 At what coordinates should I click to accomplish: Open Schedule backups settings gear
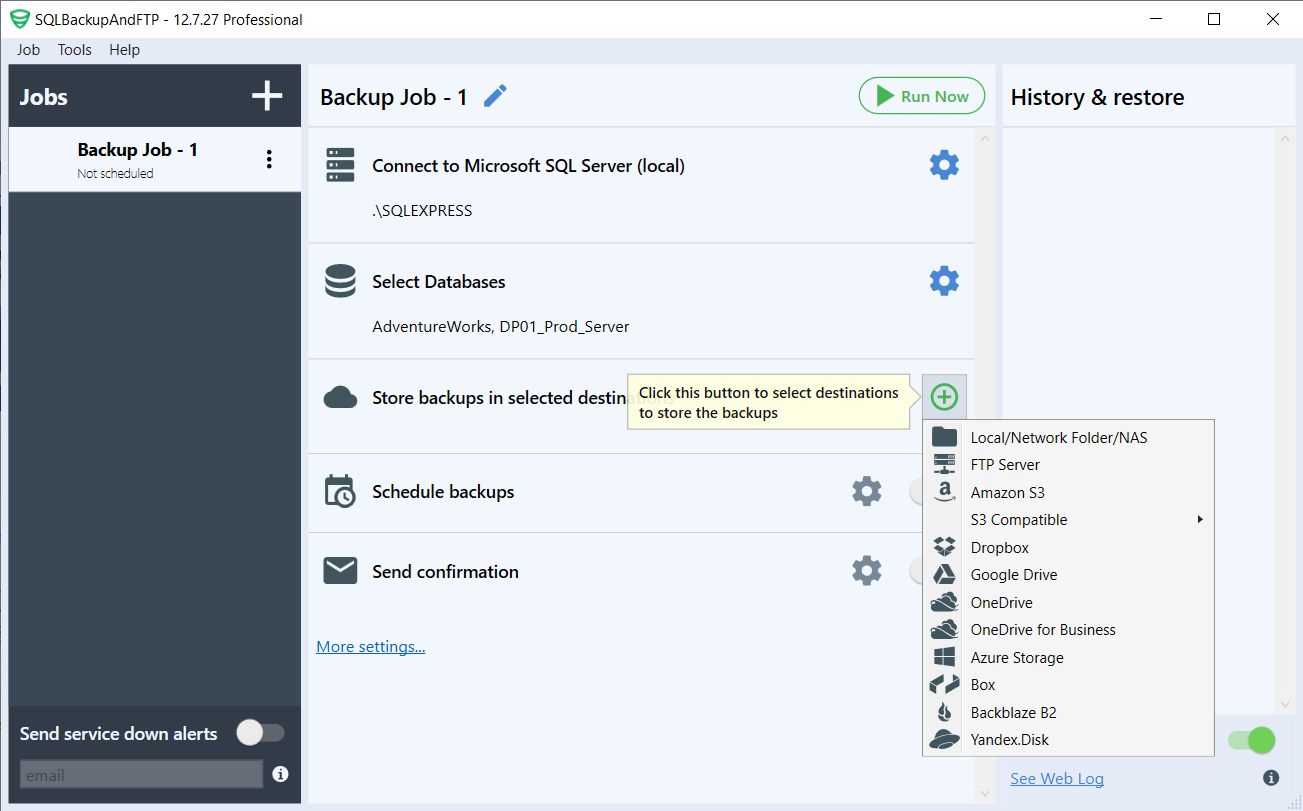pos(866,491)
